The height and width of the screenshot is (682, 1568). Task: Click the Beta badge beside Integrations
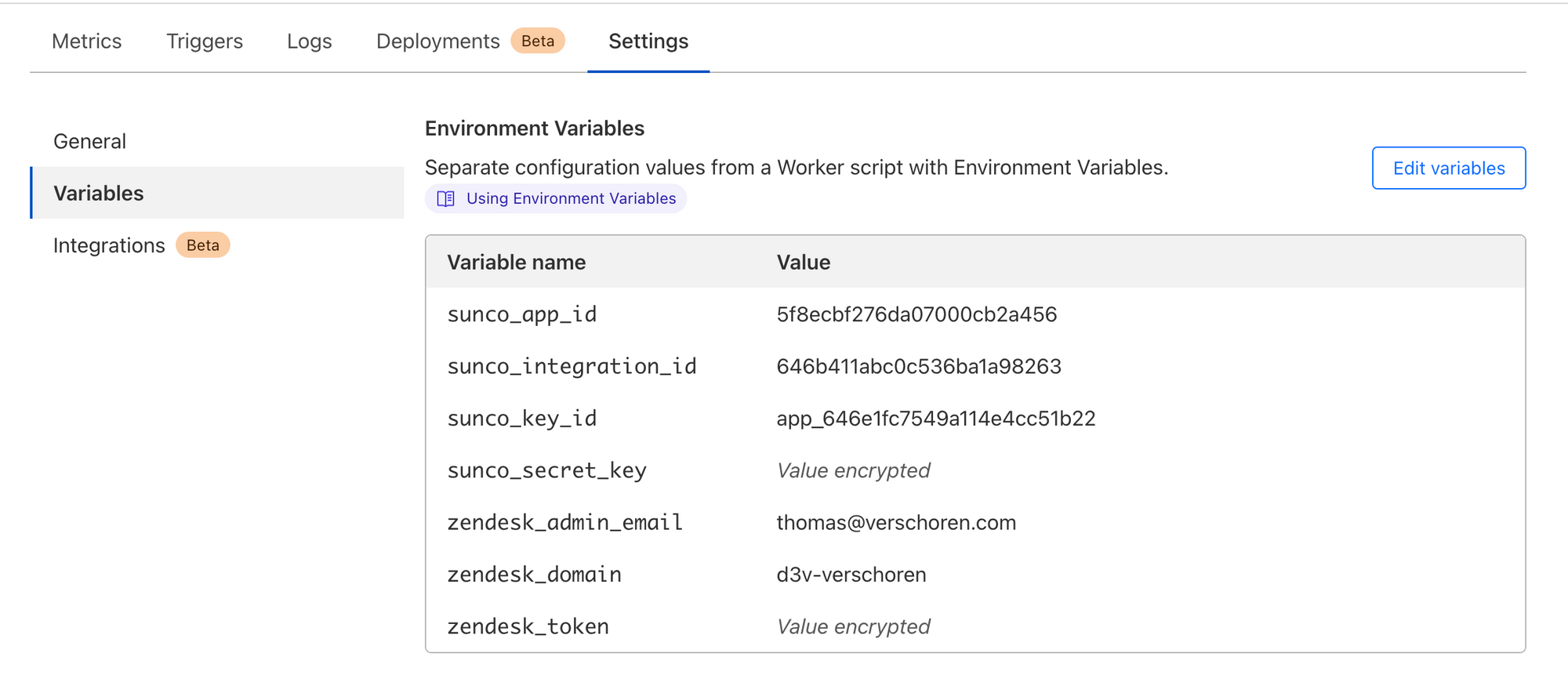pyautogui.click(x=202, y=245)
